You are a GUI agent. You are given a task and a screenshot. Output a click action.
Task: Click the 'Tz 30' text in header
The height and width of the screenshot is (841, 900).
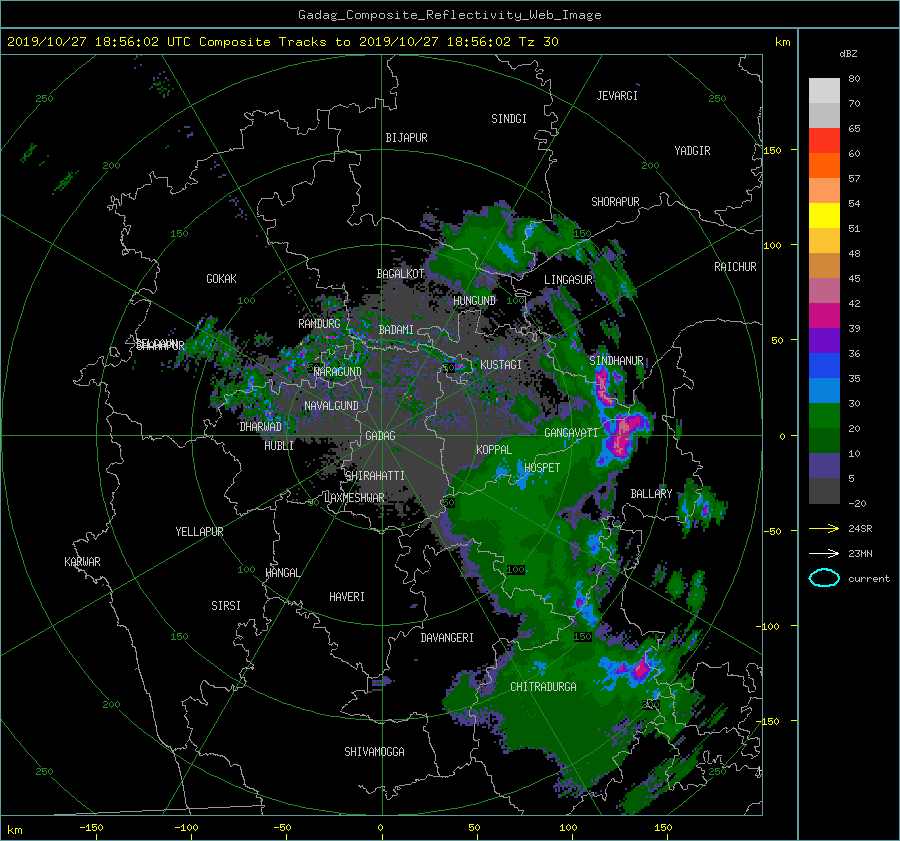coord(539,42)
